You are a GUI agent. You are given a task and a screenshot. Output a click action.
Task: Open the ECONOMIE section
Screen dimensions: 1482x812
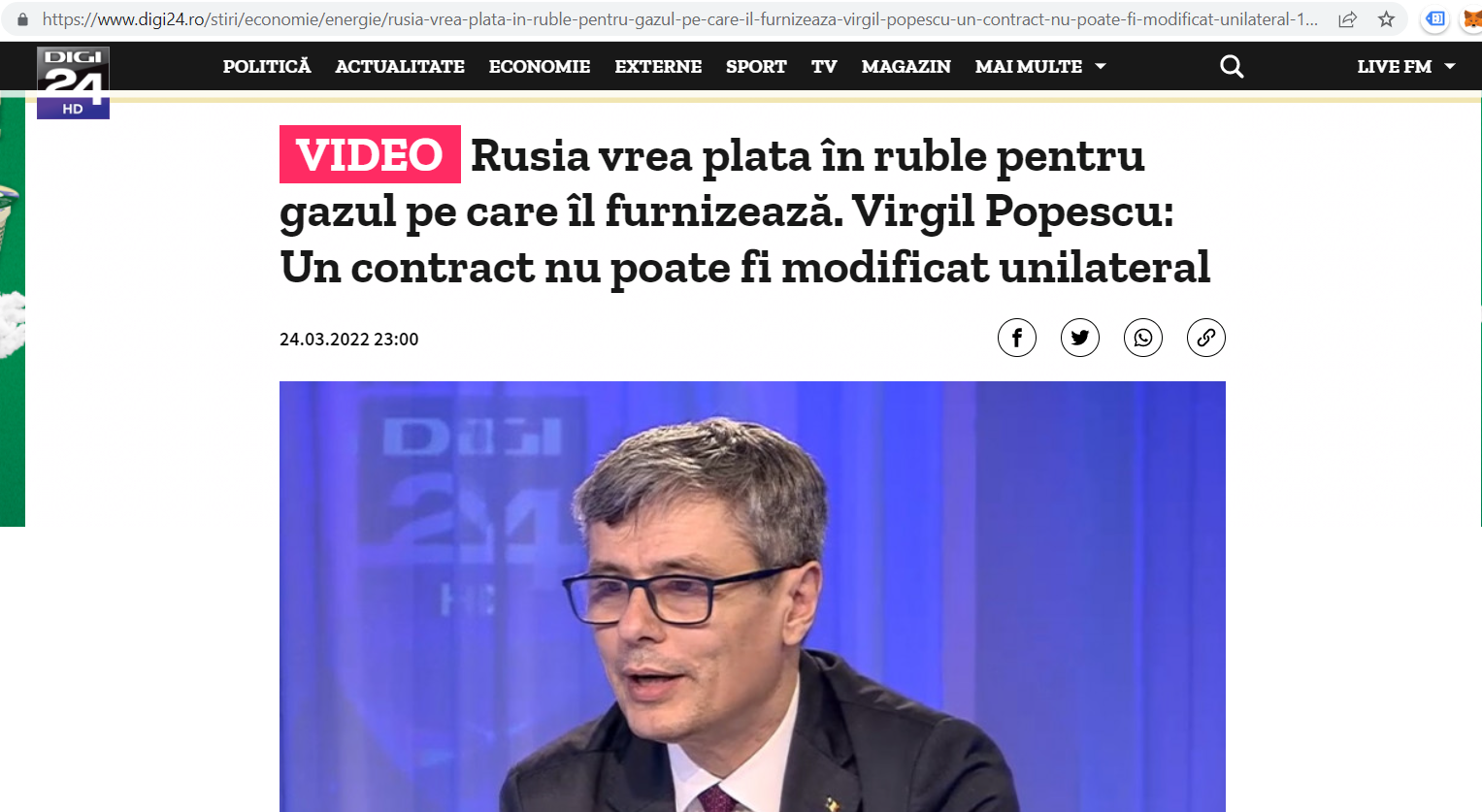tap(540, 66)
